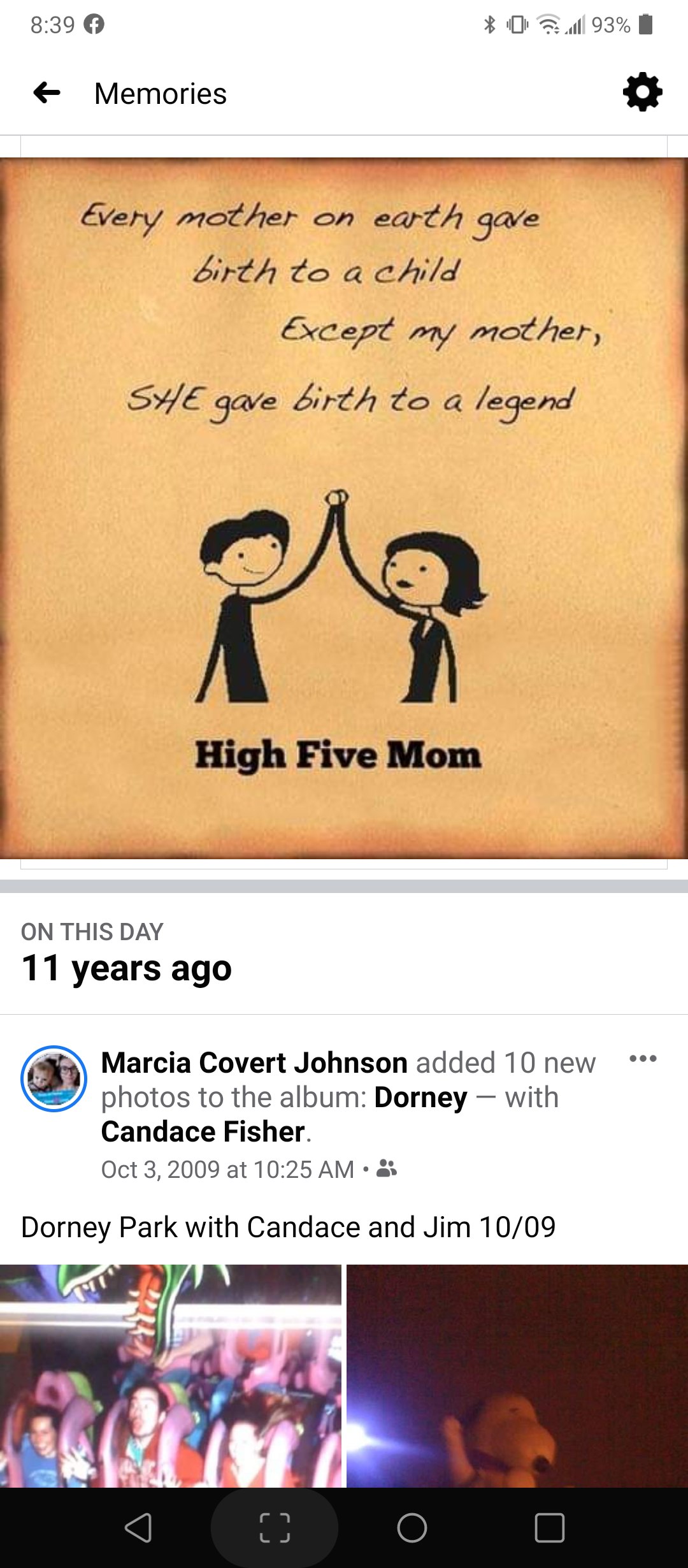Tap Marcia Covert Johnson's profile picture

(x=54, y=1078)
